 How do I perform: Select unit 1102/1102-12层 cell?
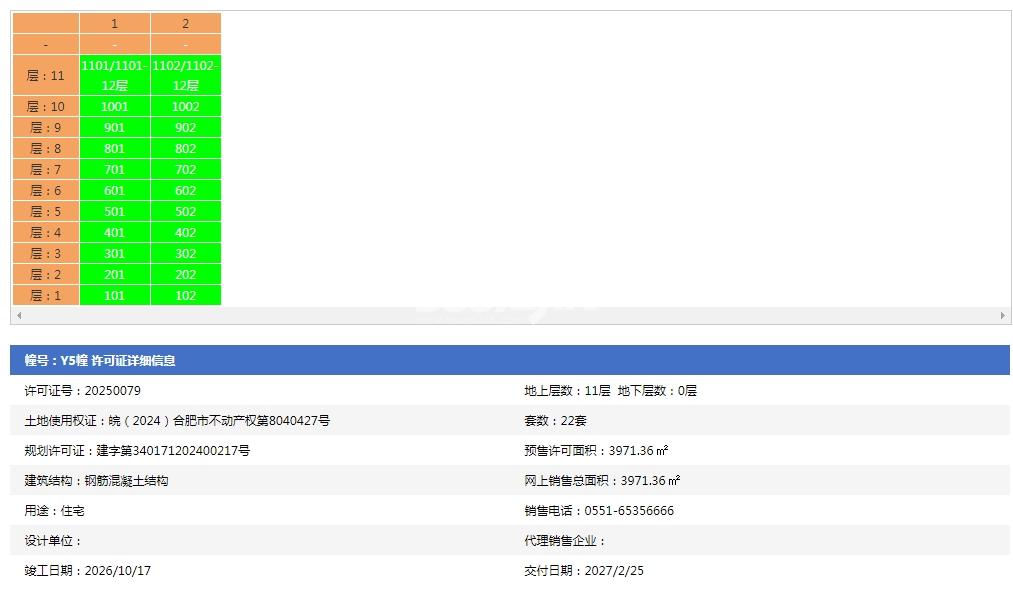[185, 75]
